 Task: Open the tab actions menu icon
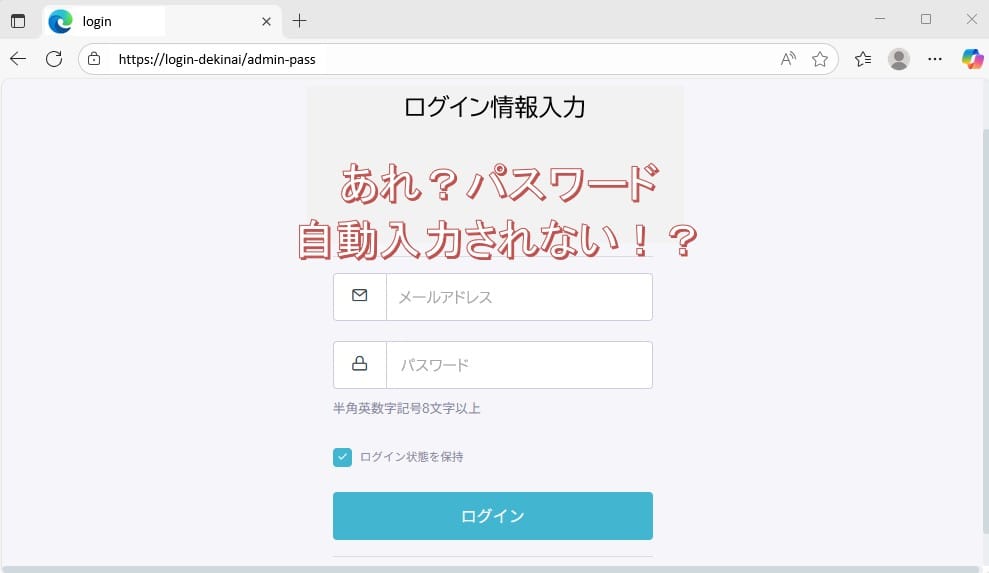pos(18,21)
